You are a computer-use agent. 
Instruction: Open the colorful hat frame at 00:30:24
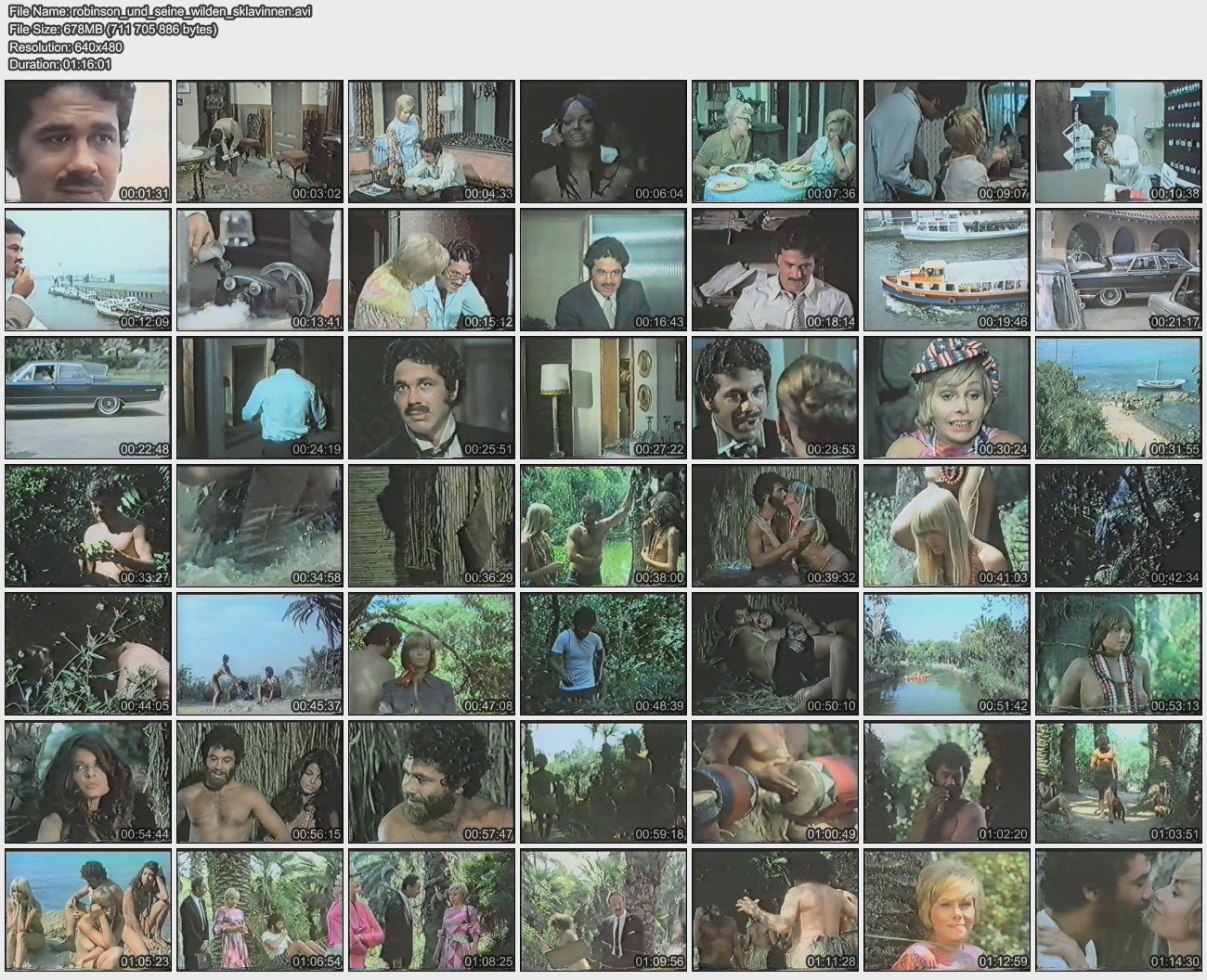pyautogui.click(x=947, y=397)
